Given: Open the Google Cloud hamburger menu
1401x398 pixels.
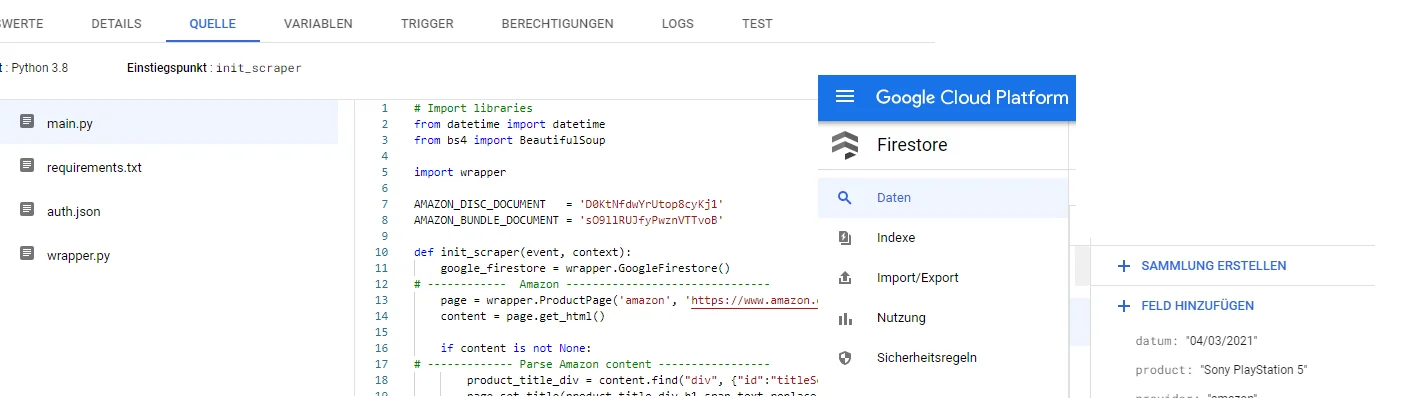Looking at the screenshot, I should point(845,97).
